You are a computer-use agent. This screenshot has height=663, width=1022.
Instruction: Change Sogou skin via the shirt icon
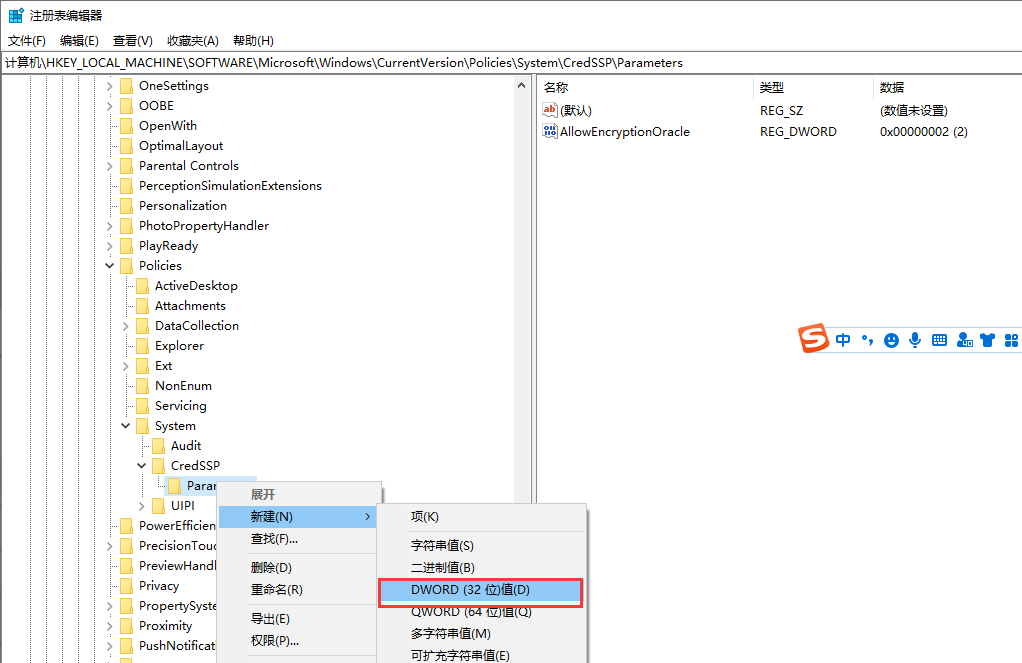pos(987,340)
